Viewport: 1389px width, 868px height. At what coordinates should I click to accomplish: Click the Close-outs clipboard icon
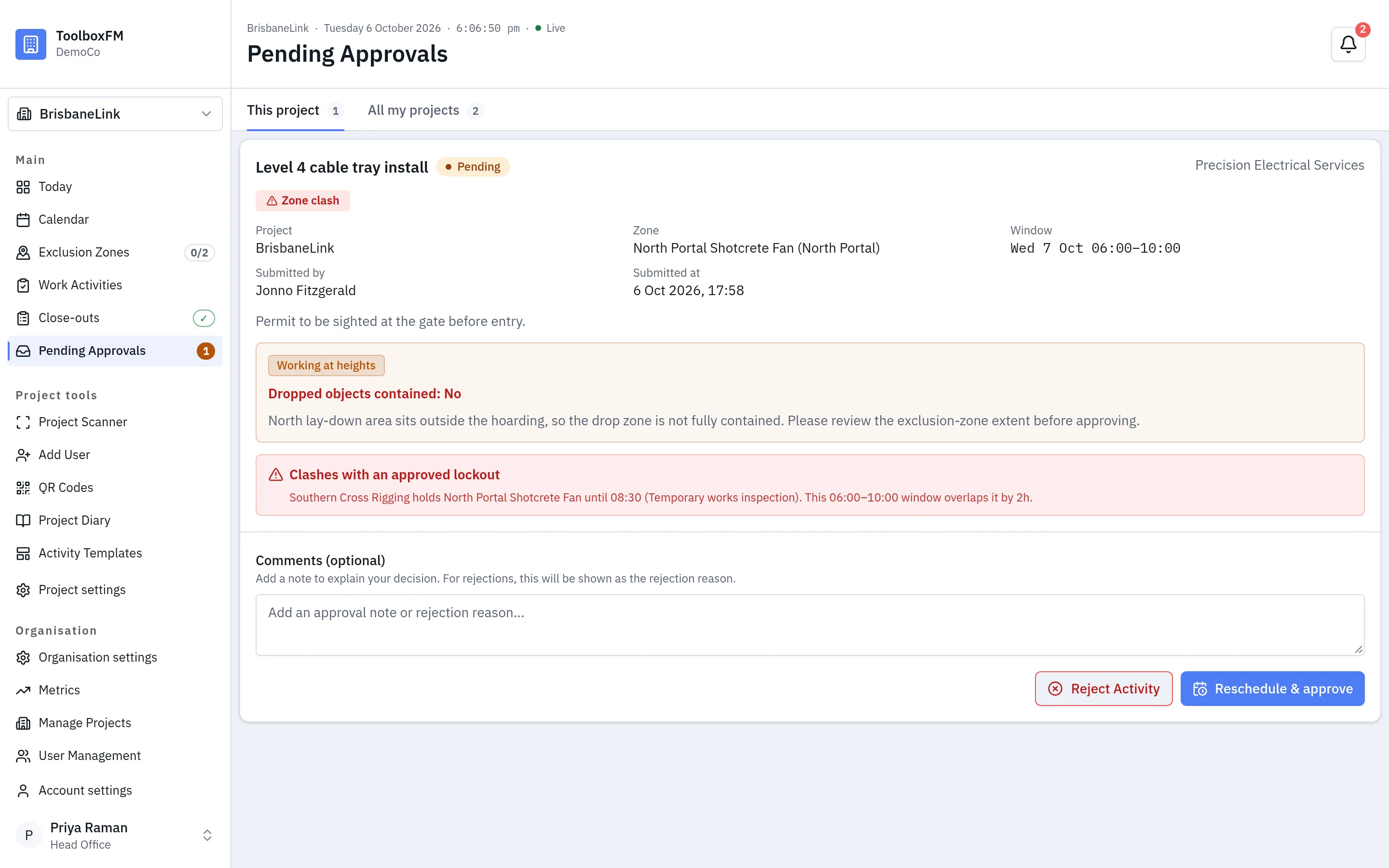tap(23, 318)
